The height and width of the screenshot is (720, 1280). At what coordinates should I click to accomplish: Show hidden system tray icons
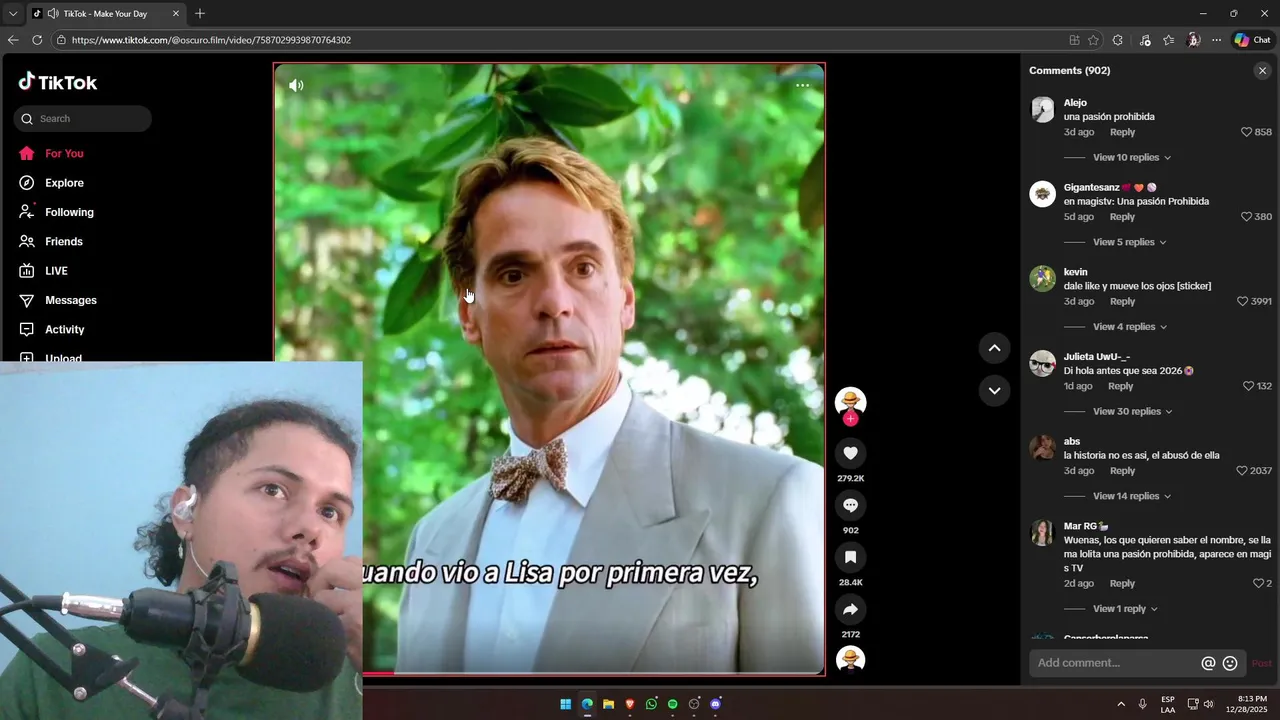[1121, 704]
